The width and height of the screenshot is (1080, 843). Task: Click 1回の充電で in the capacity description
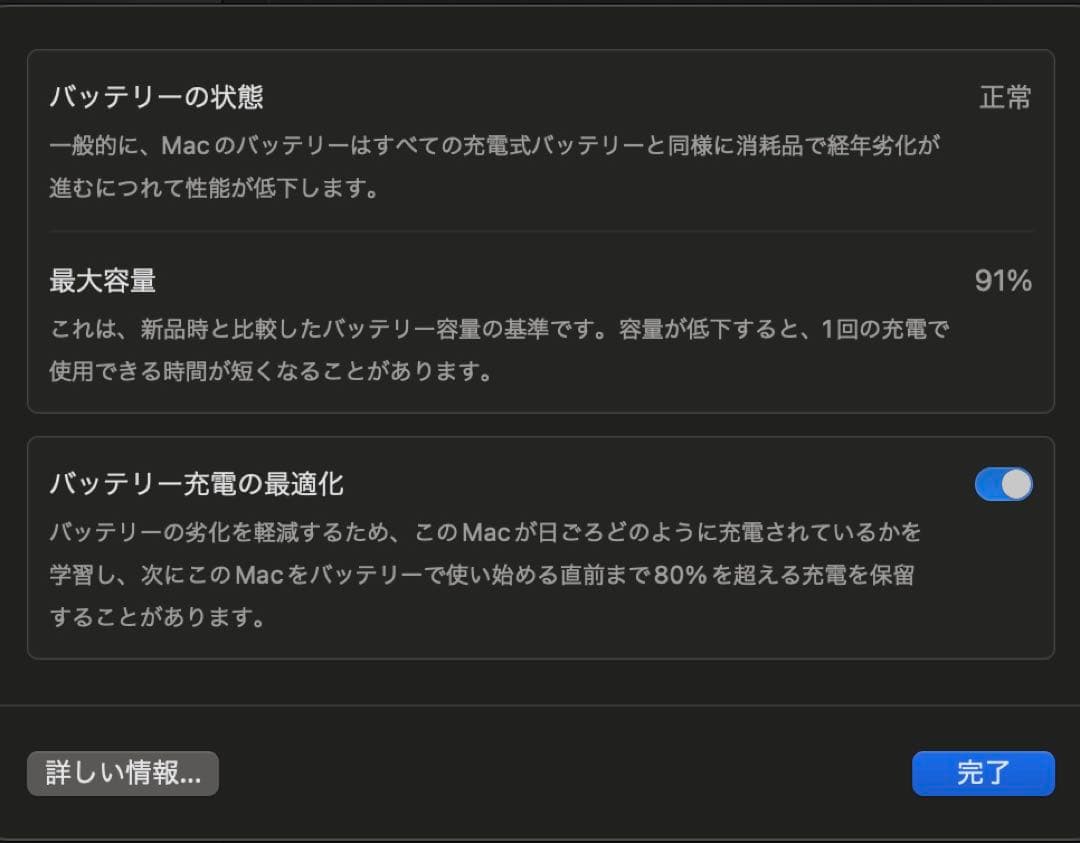(x=885, y=329)
